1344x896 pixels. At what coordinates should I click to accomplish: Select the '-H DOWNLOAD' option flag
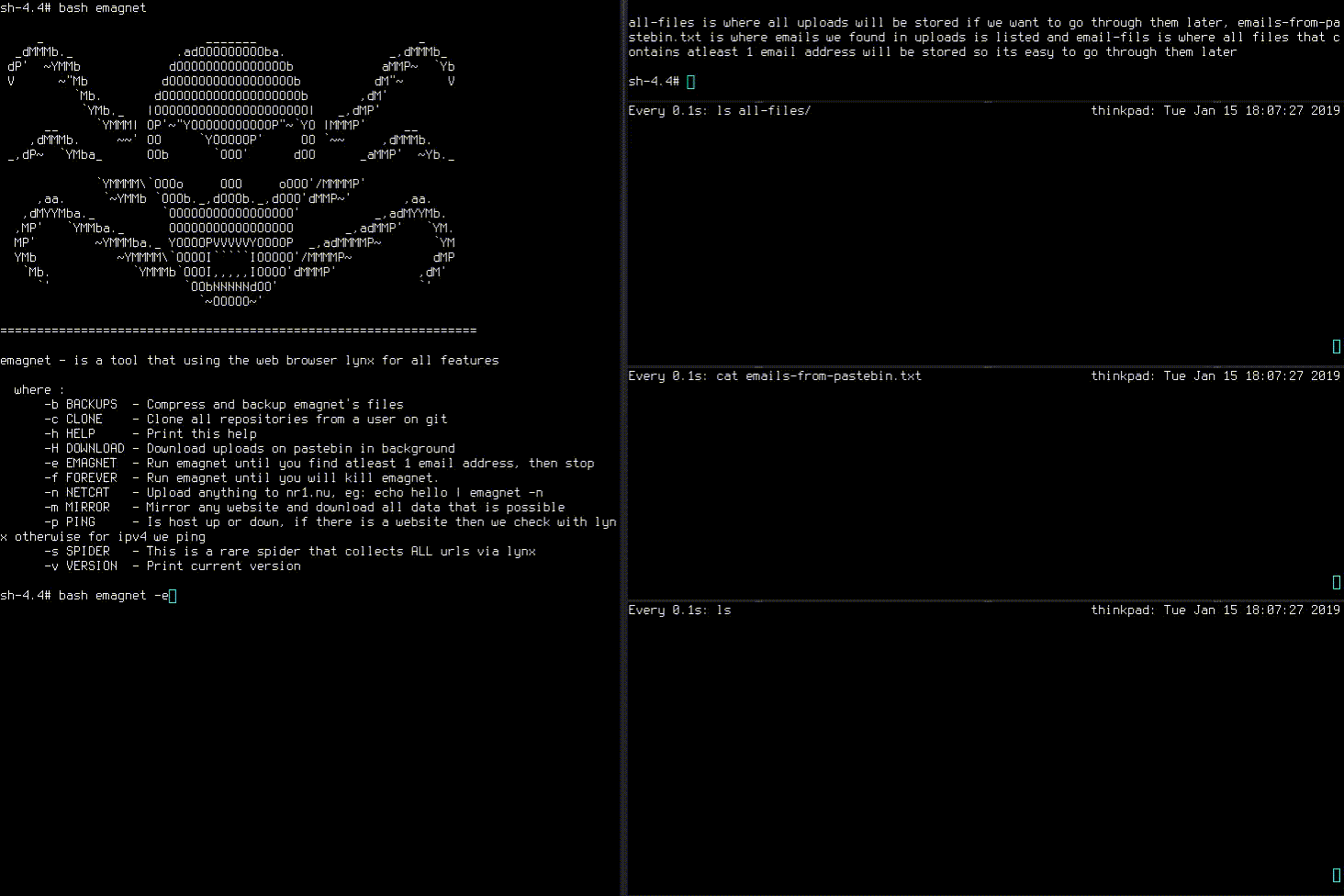click(x=84, y=449)
